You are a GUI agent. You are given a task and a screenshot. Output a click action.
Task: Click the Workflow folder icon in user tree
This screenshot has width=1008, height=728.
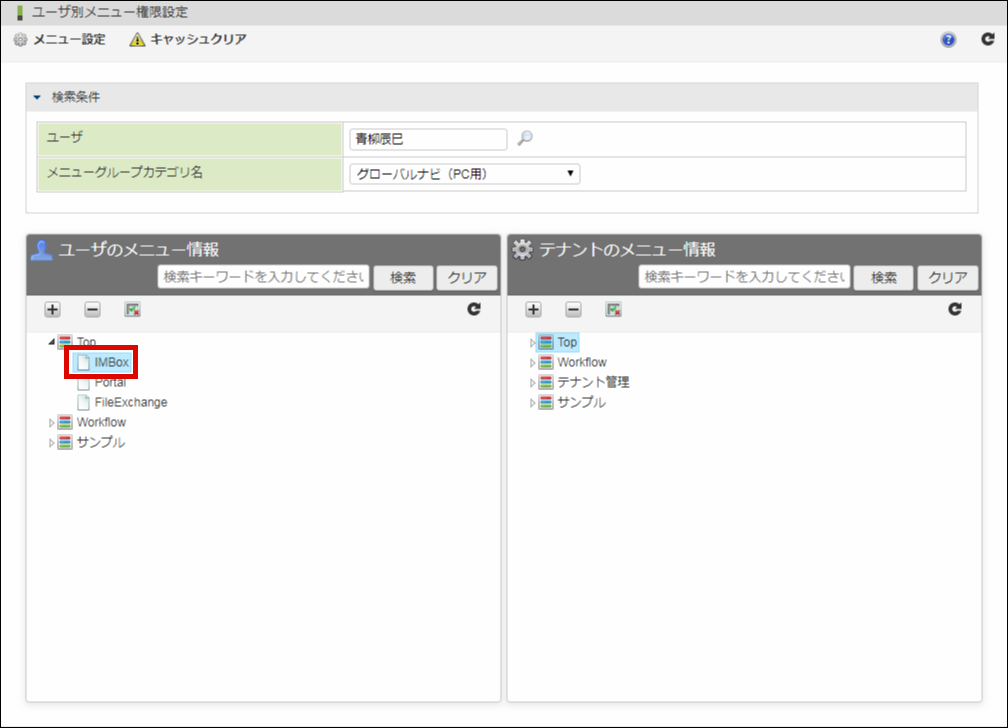(65, 423)
